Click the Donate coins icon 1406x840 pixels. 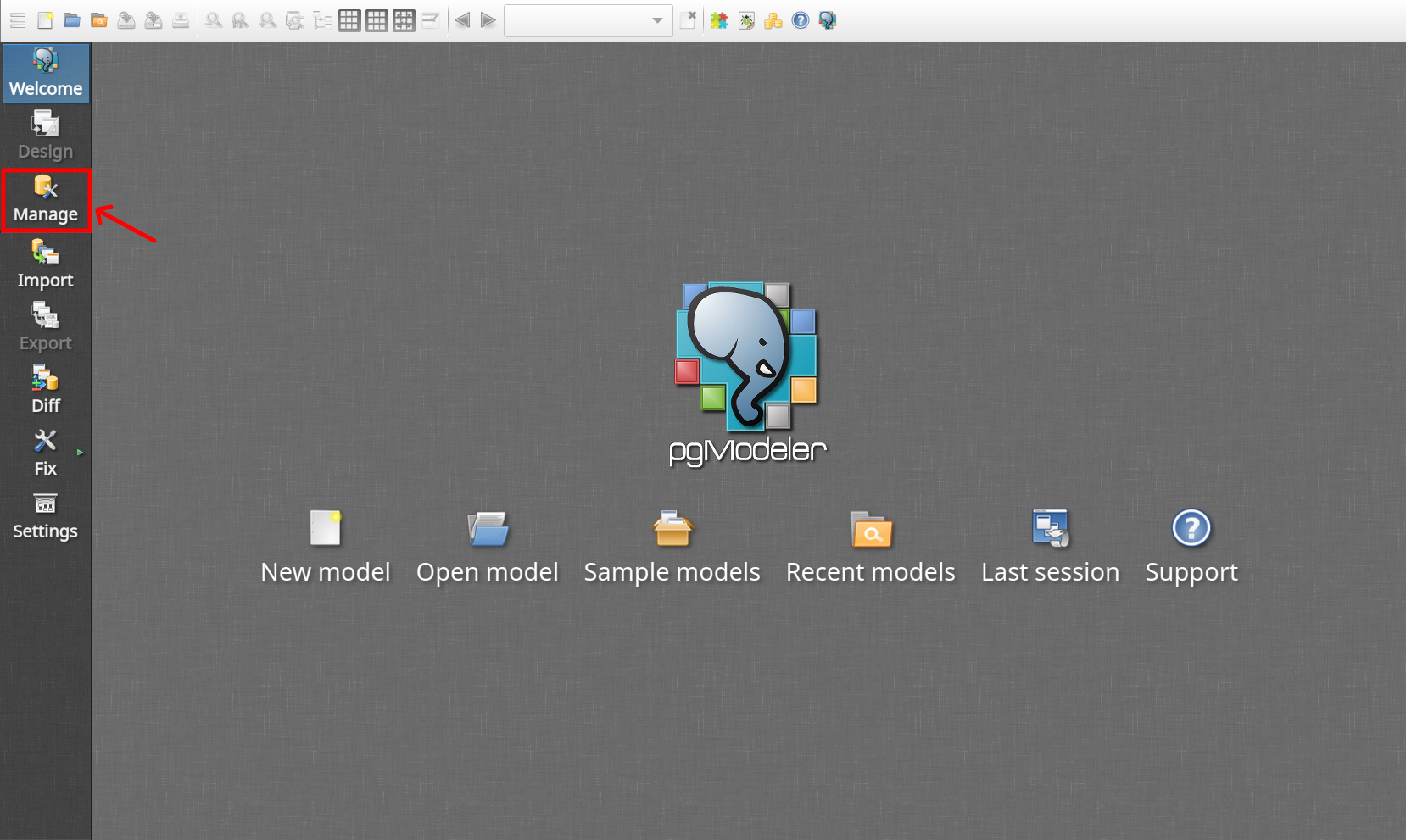773,20
